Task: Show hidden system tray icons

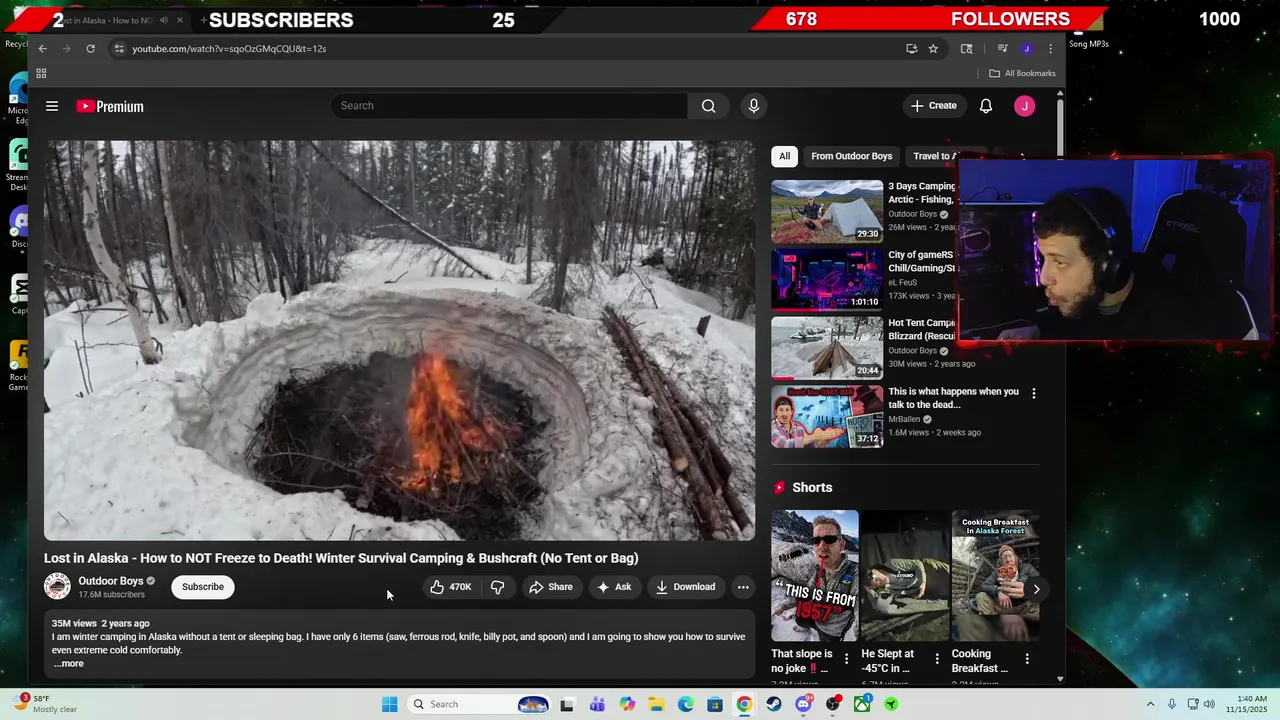Action: pyautogui.click(x=1150, y=704)
